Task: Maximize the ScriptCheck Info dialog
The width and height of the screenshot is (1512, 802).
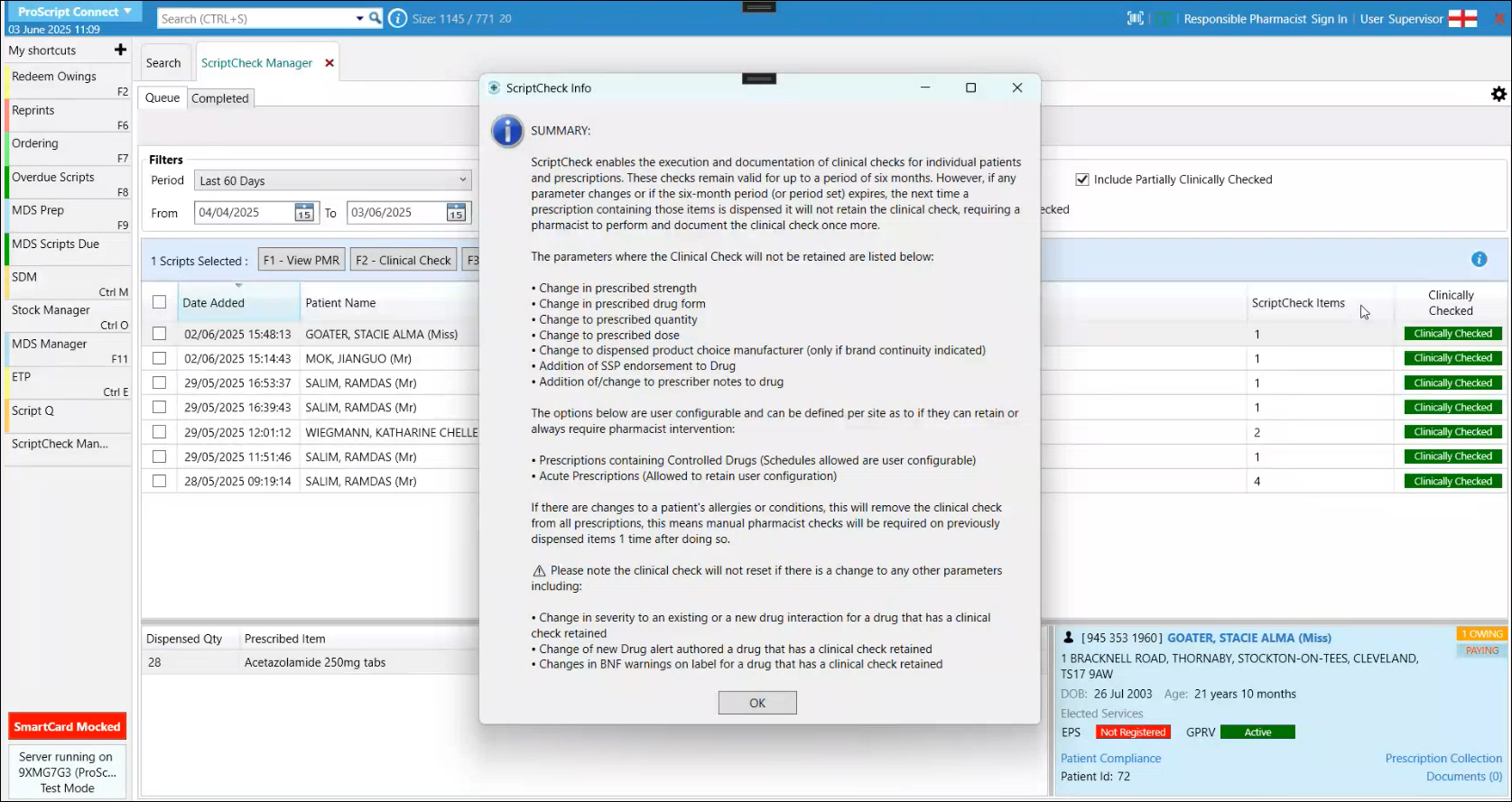Action: pos(971,88)
